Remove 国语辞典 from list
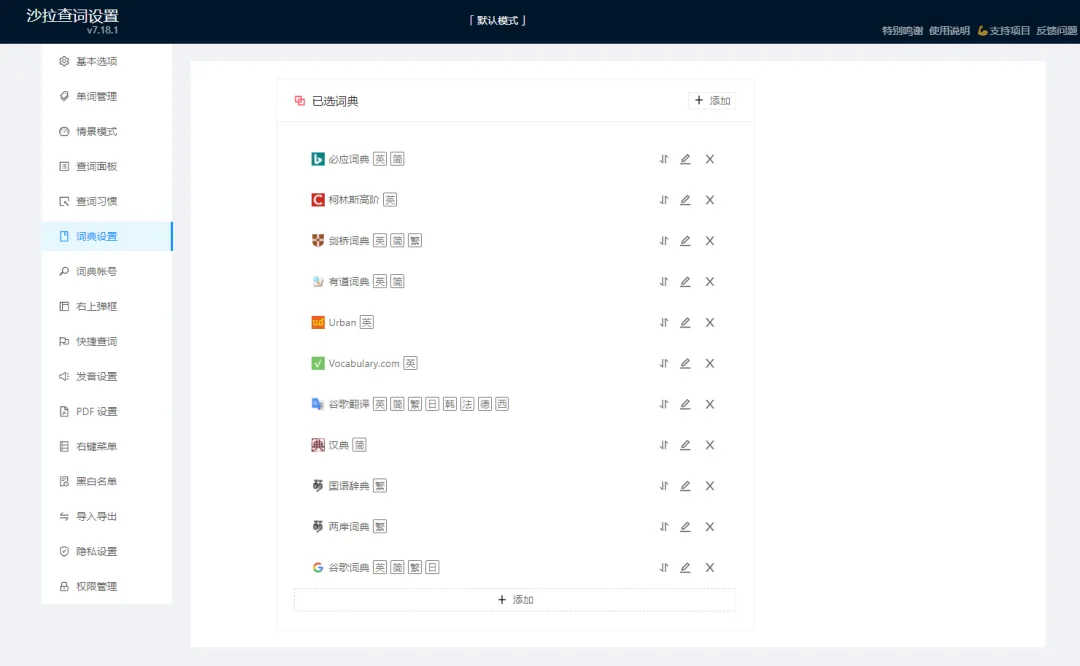The image size is (1080, 666). 709,486
